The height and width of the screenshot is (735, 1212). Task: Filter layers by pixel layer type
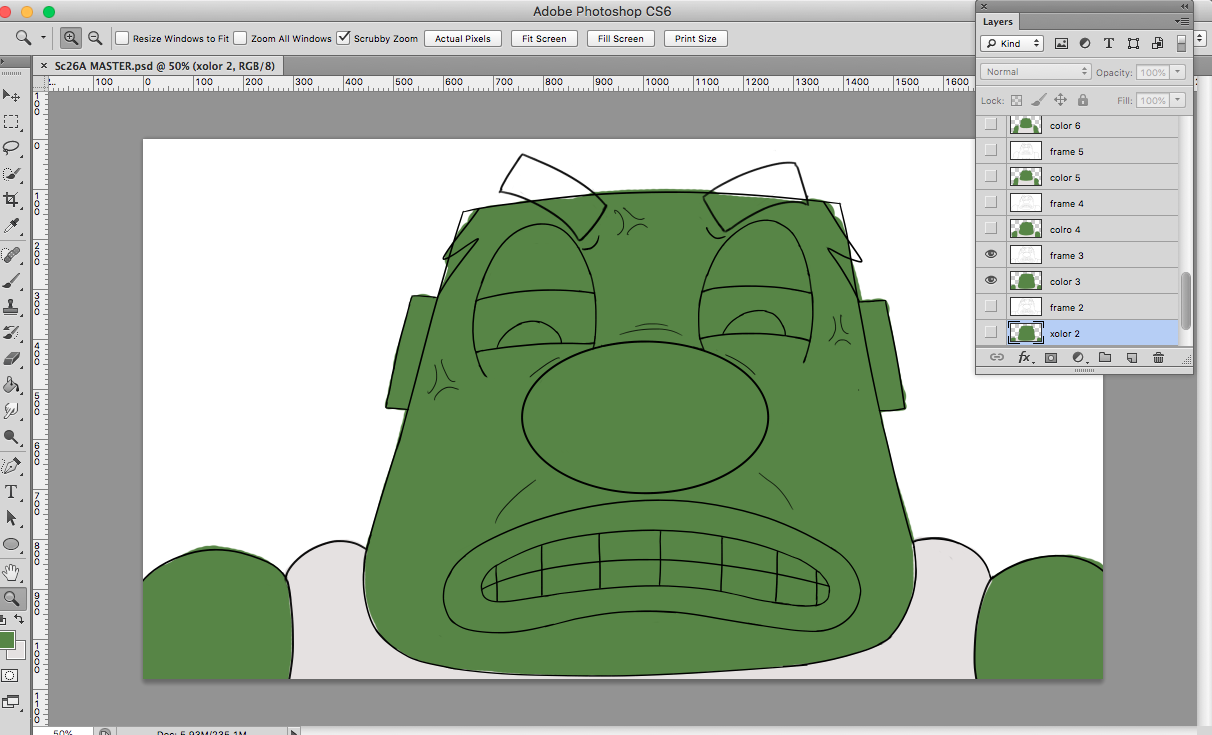click(x=1061, y=43)
